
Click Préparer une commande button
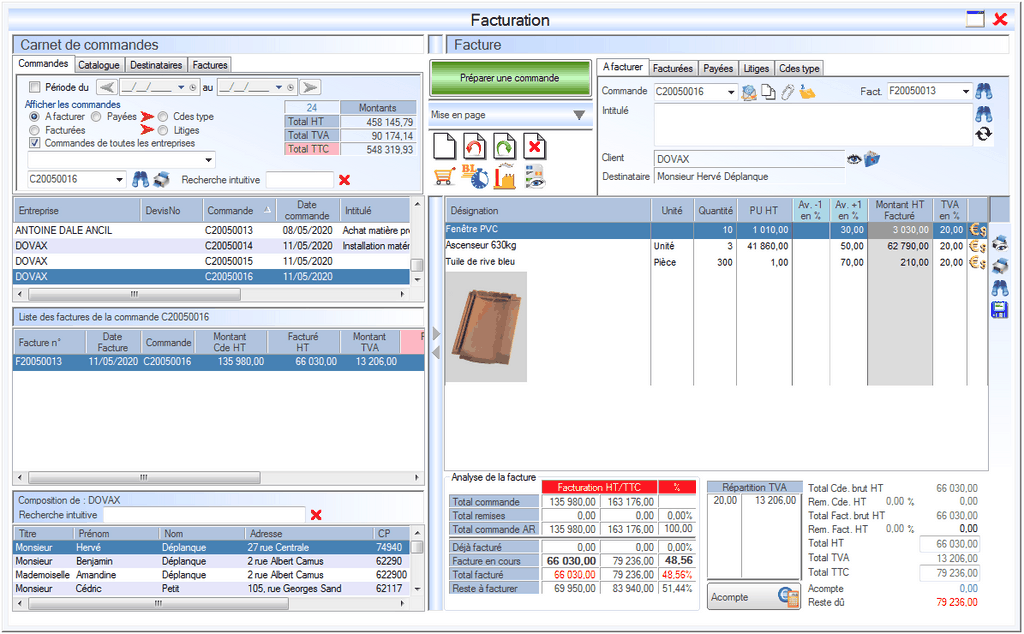(509, 78)
